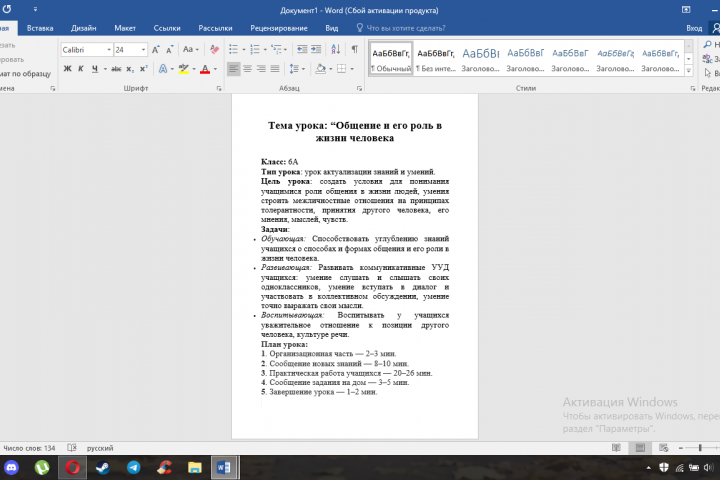Increase paragraph indent

[316, 50]
